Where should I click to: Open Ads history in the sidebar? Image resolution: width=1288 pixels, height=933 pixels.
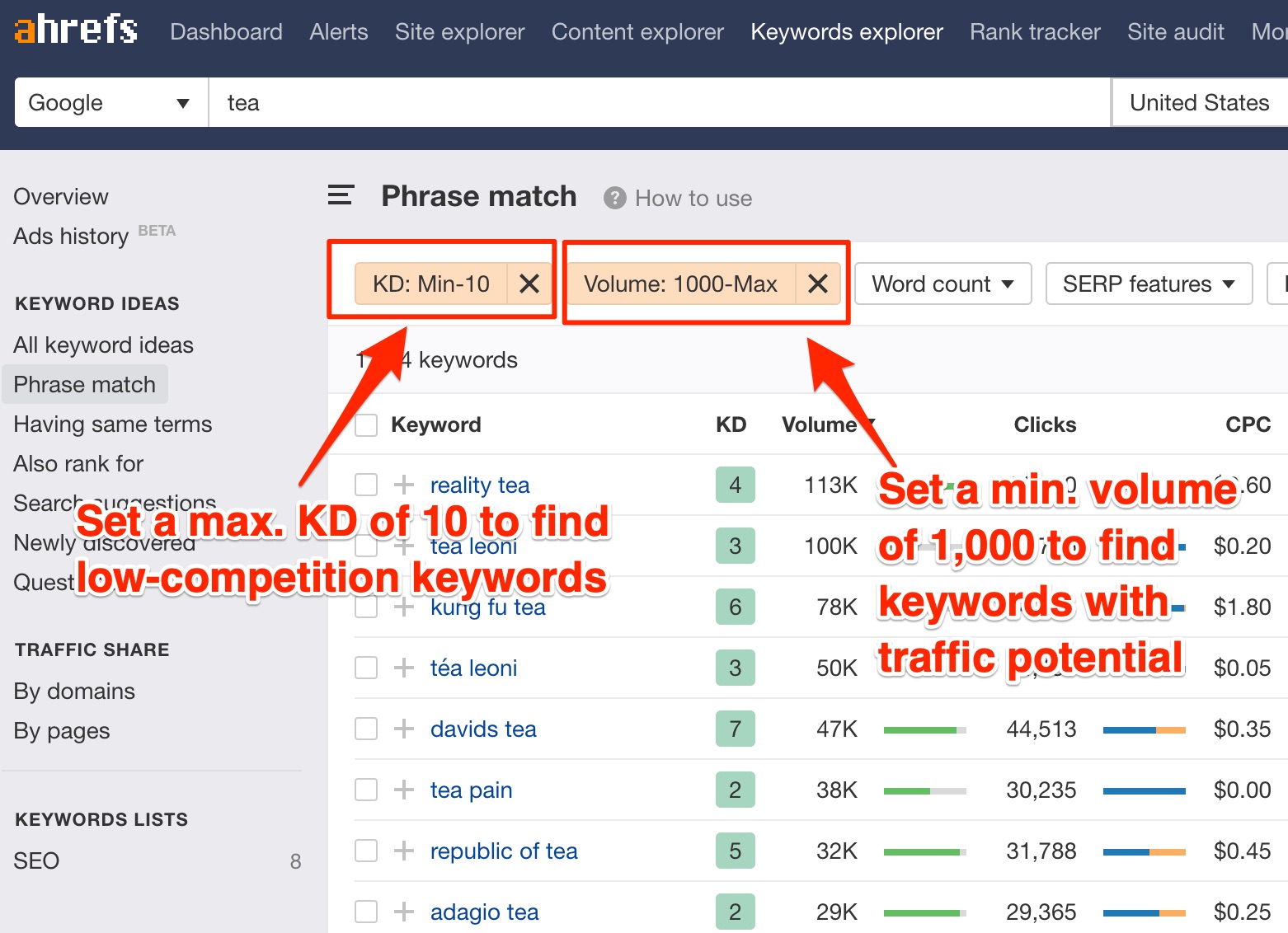pos(71,236)
